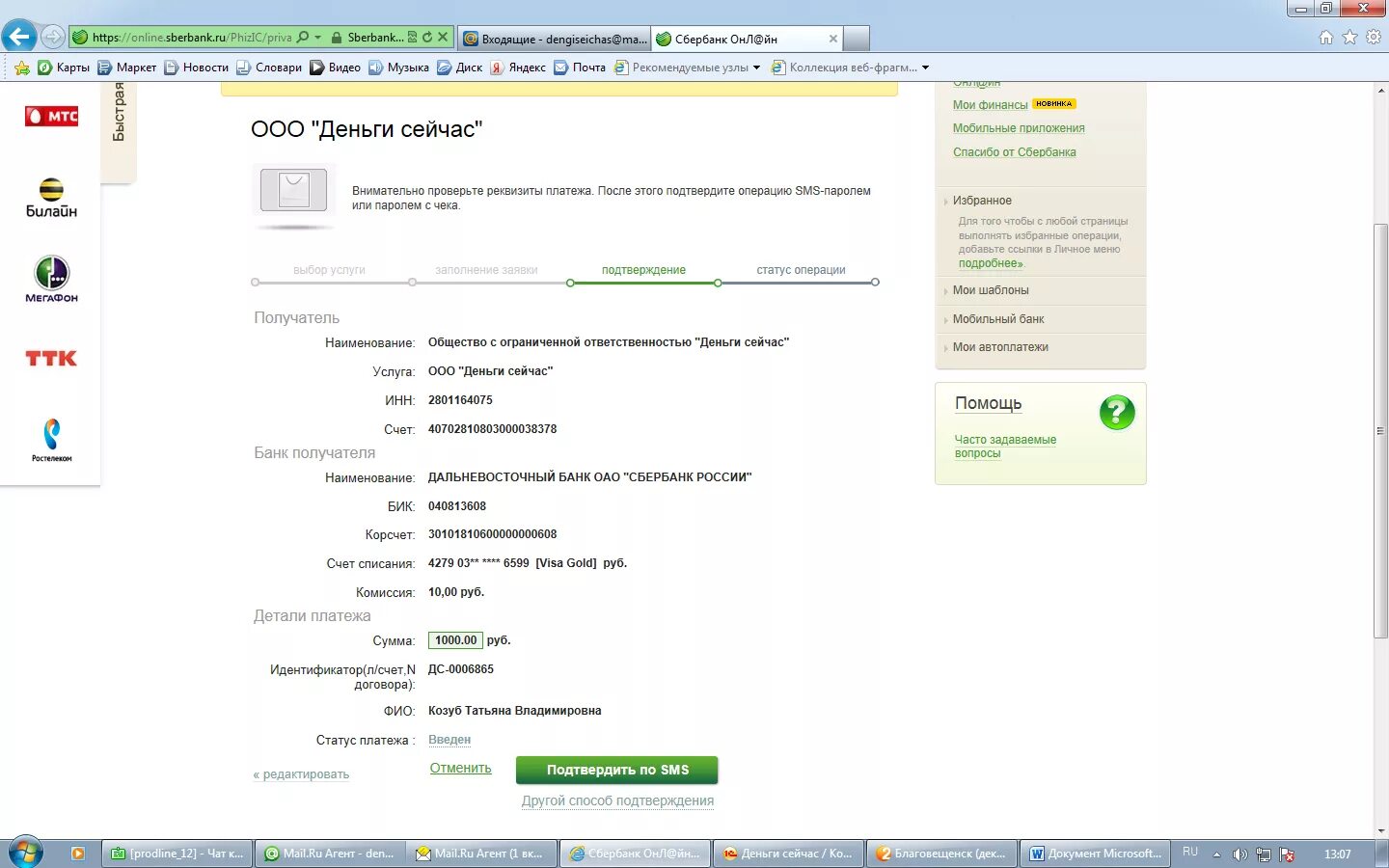Open the browser Tools gear icon
The width and height of the screenshot is (1389, 868).
click(x=1374, y=38)
